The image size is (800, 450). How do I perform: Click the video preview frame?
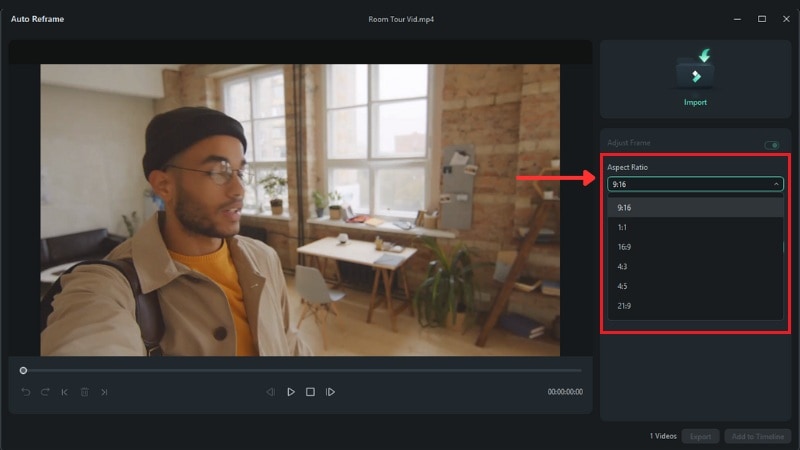click(x=300, y=210)
